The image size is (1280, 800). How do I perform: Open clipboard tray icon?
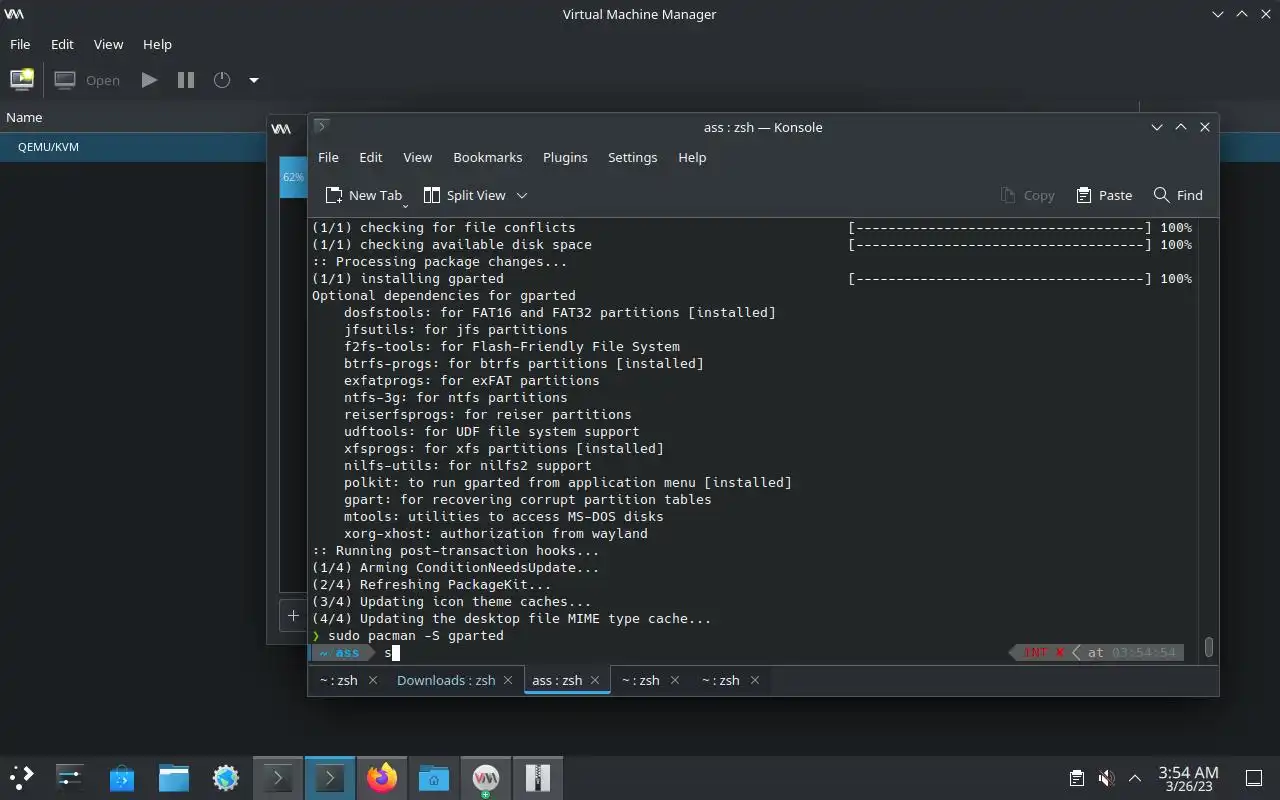1077,778
